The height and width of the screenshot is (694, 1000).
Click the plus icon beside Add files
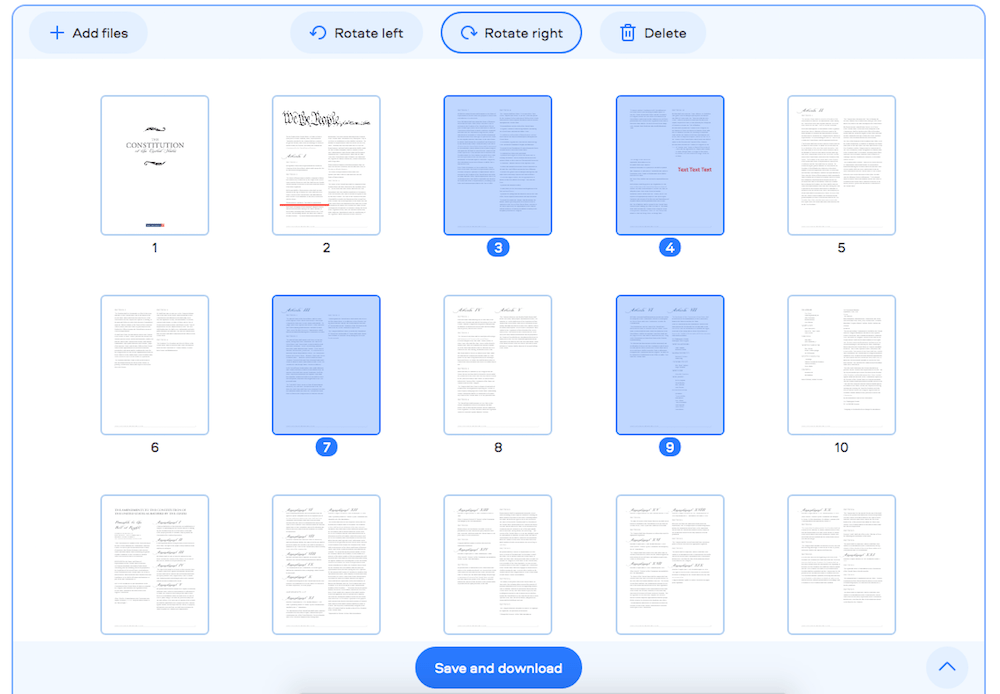(57, 32)
